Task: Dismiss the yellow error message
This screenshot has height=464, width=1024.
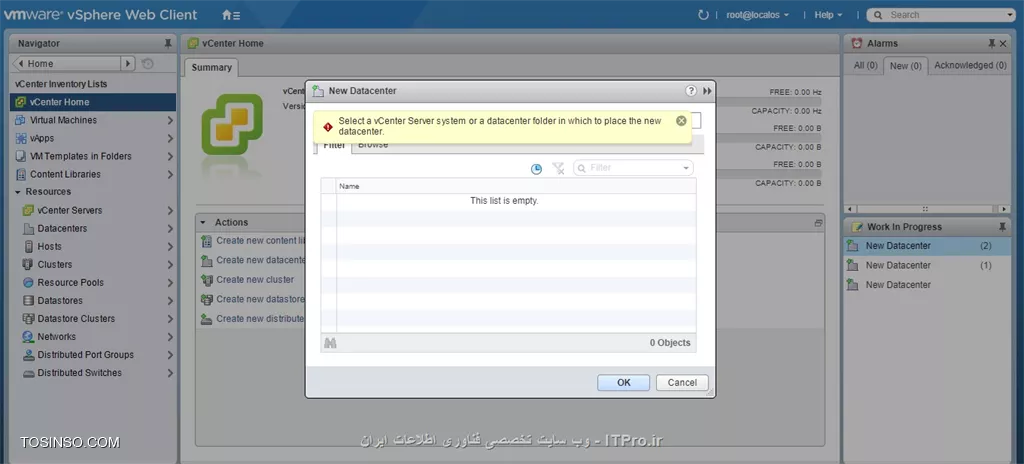Action: point(681,121)
